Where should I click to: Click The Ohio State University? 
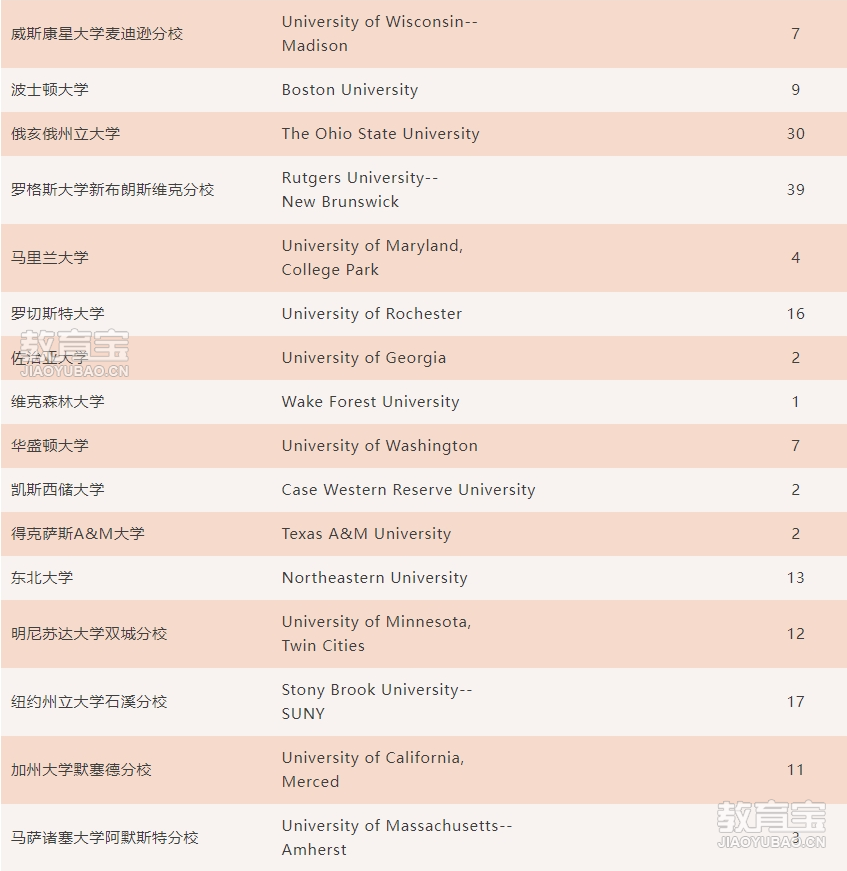tap(380, 133)
